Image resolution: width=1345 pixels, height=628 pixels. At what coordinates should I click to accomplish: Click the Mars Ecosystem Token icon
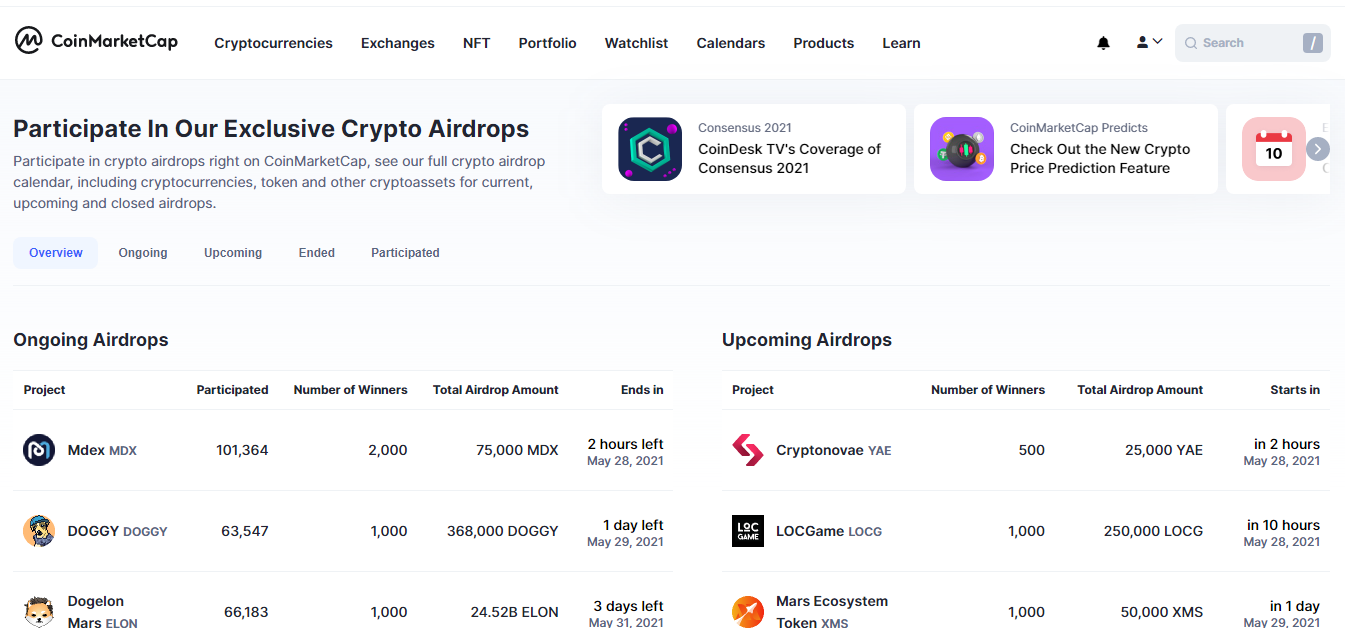point(748,611)
